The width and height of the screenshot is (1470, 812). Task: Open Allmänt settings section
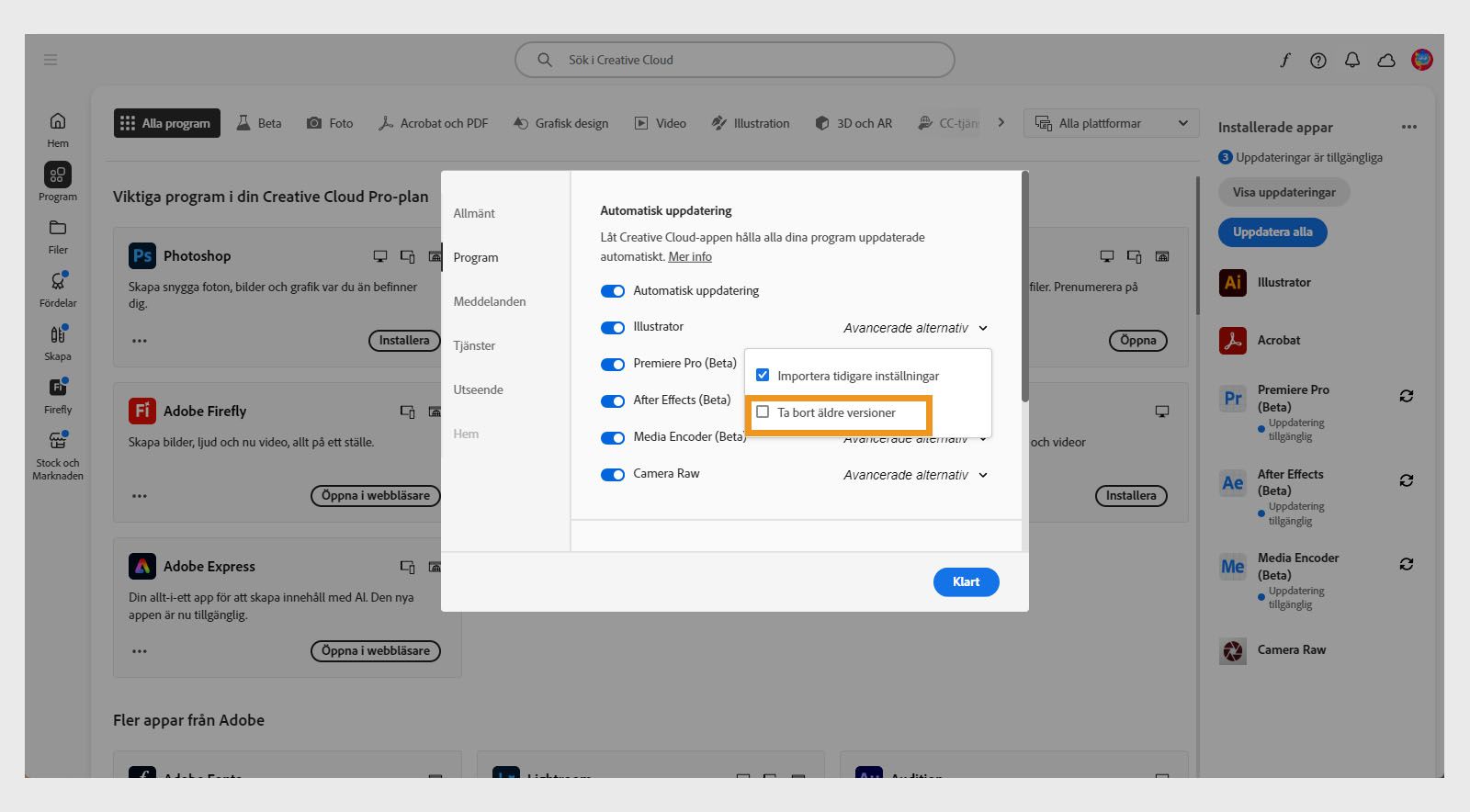point(474,213)
